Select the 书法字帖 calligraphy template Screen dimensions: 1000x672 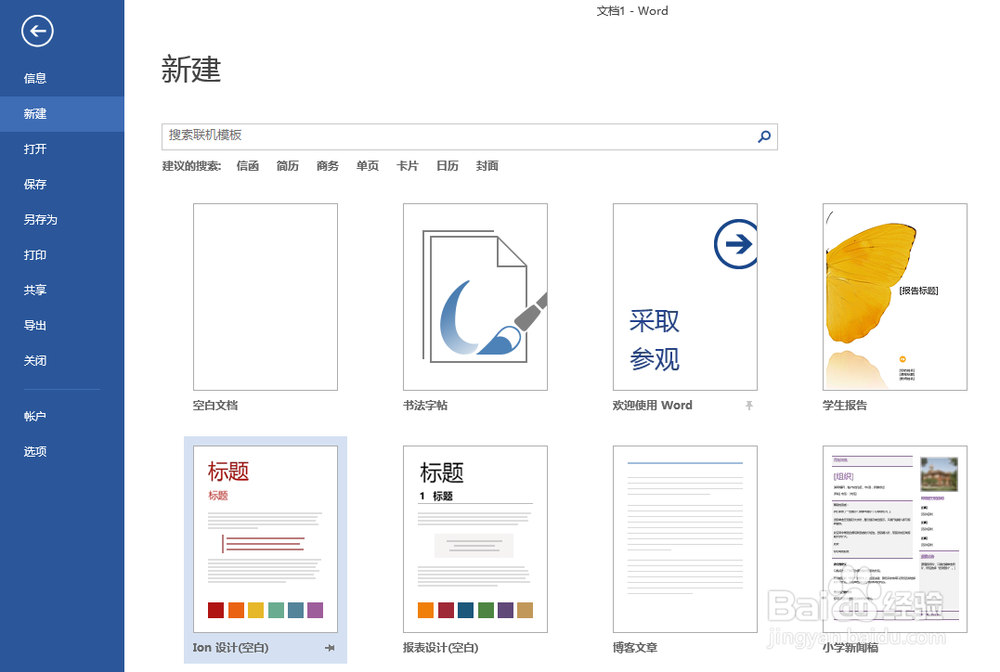[x=475, y=297]
